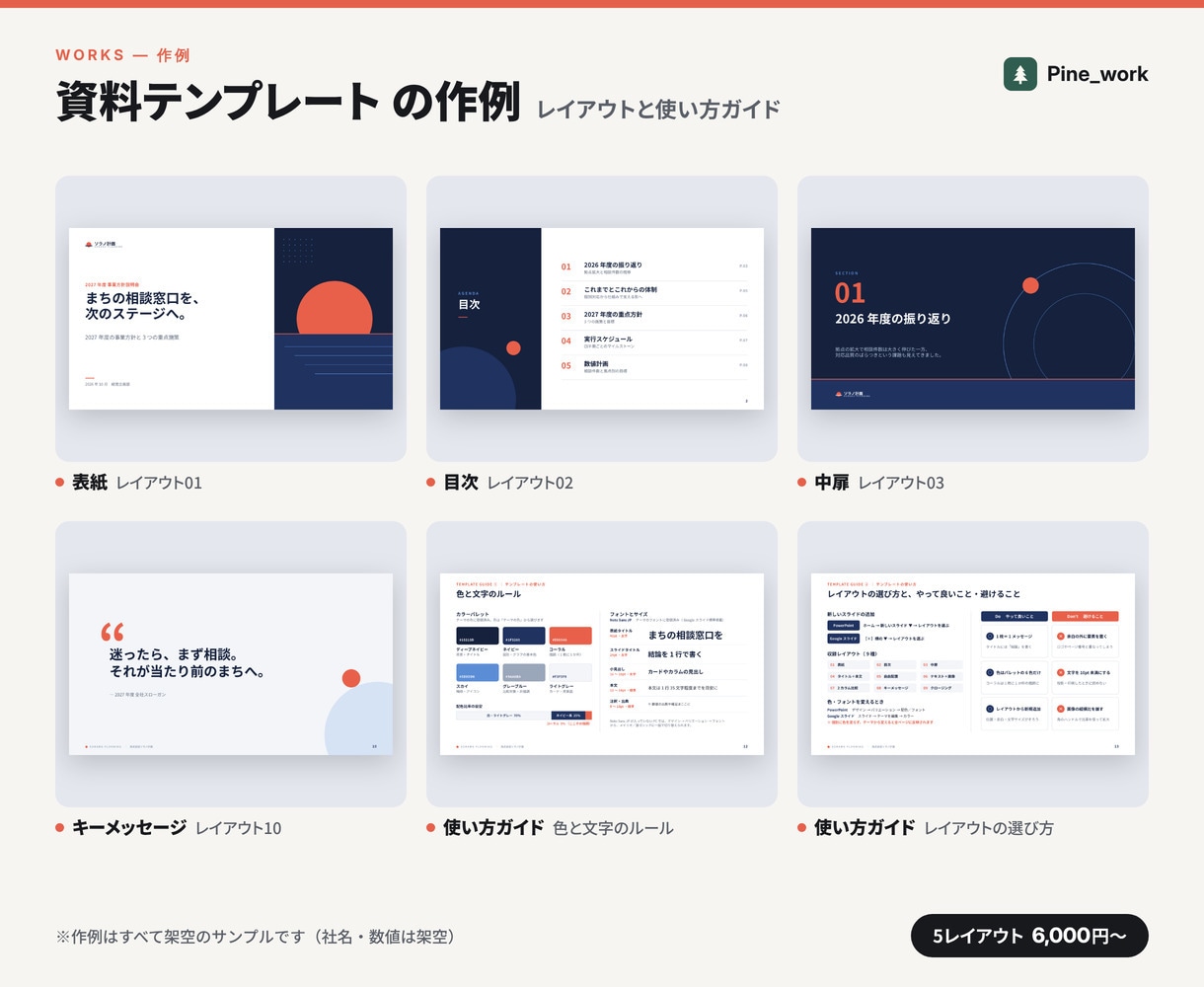
Task: Click the ソラノ計画 footer logo on 中扉 slide
Action: pyautogui.click(x=851, y=394)
